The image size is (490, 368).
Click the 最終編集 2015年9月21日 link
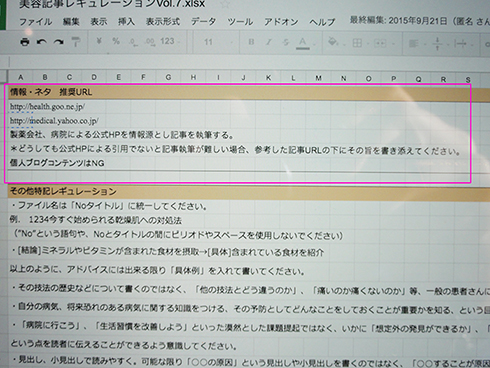(x=419, y=21)
